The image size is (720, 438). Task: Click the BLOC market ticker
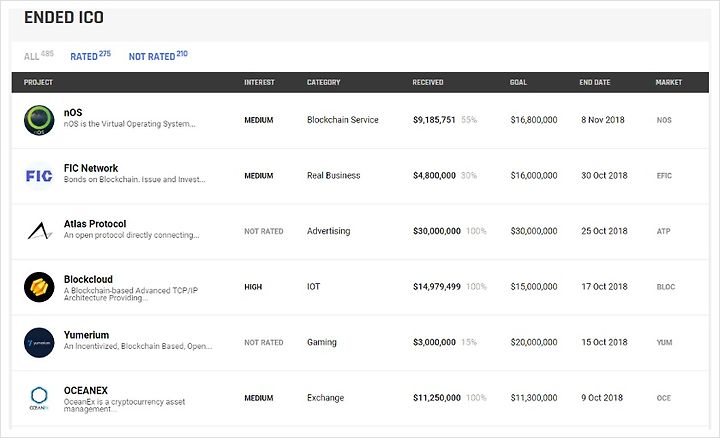[666, 287]
